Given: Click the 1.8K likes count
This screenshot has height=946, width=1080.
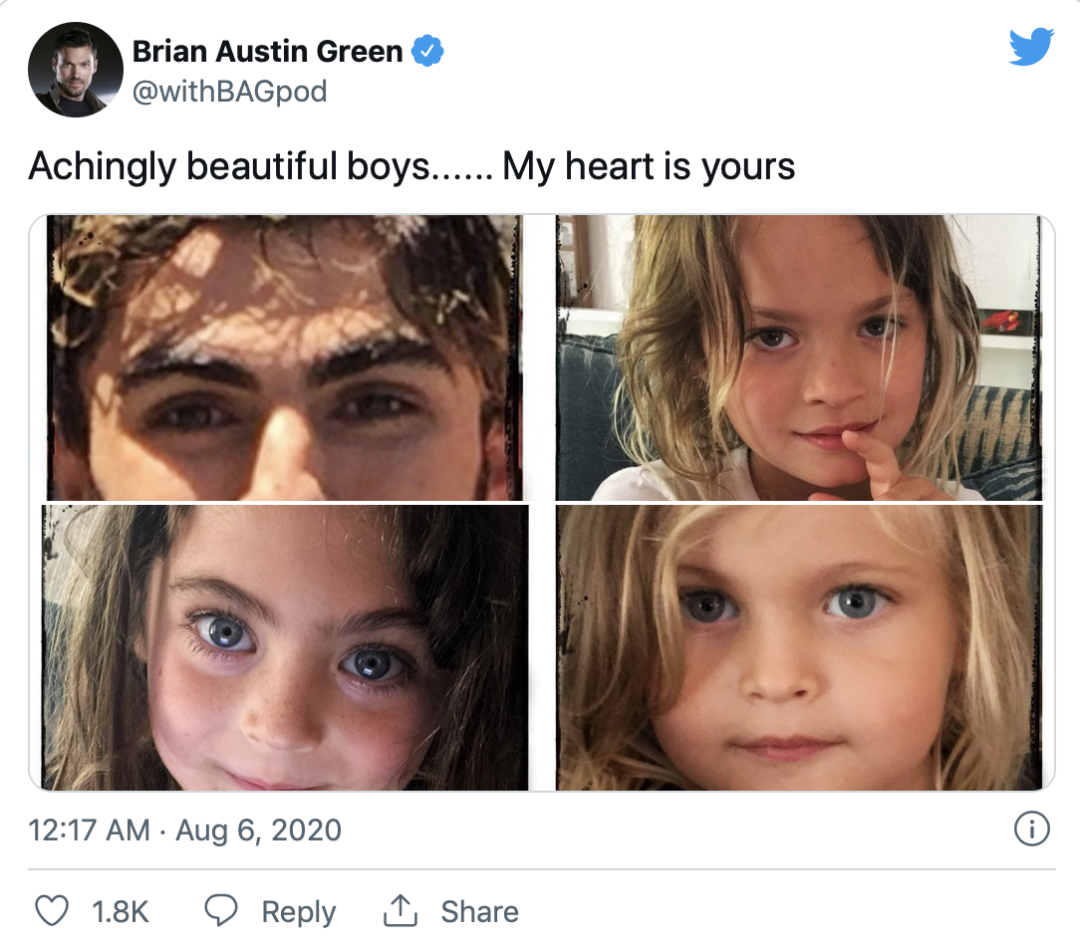Looking at the screenshot, I should tap(120, 912).
